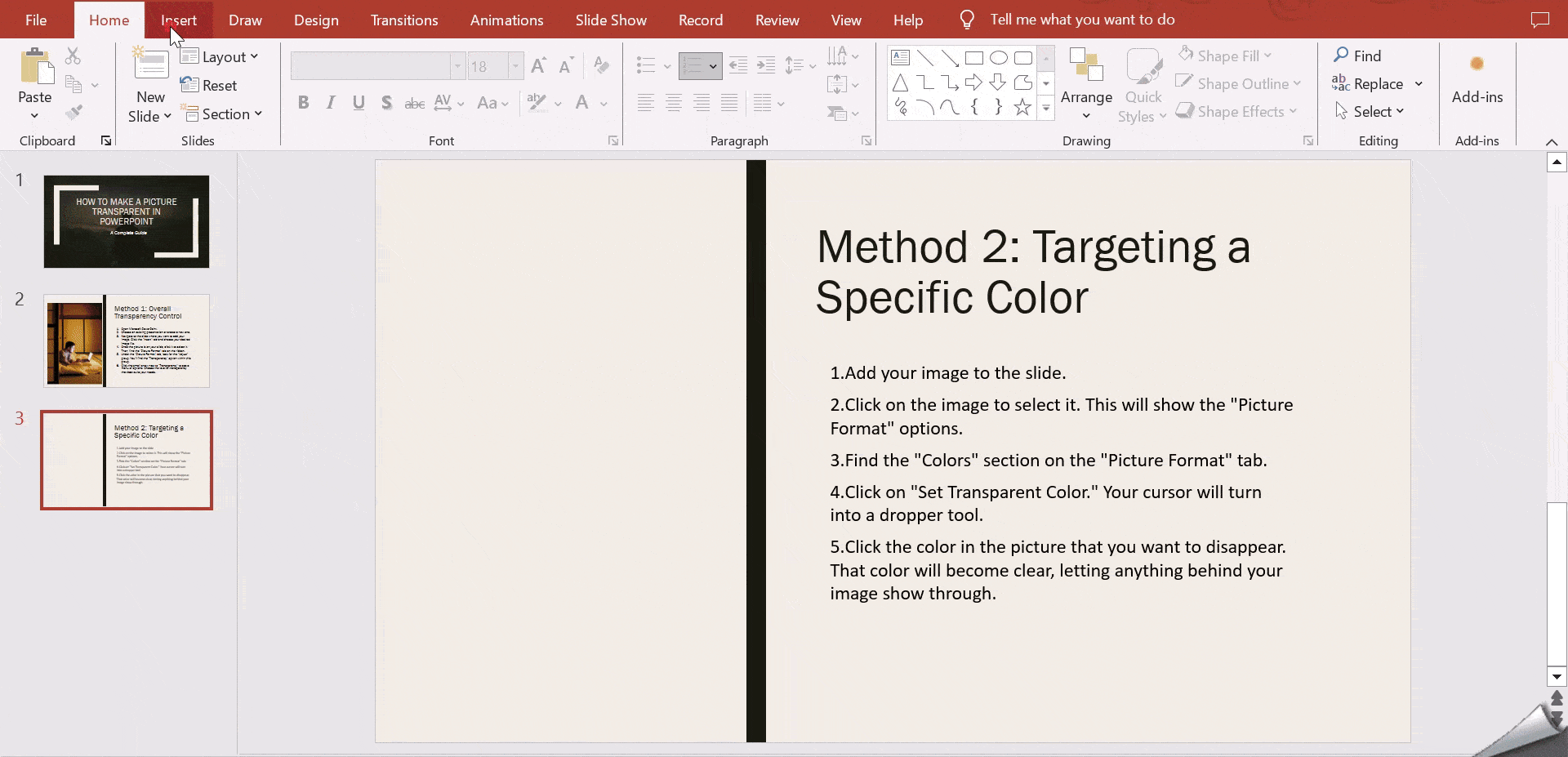Expand the Layout dropdown
The height and width of the screenshot is (757, 1568).
pyautogui.click(x=220, y=56)
